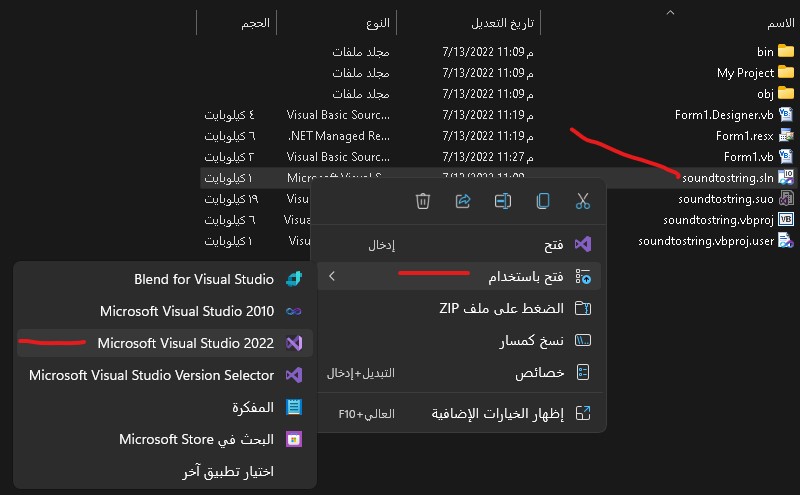Click the My Project folder icon

pyautogui.click(x=786, y=72)
